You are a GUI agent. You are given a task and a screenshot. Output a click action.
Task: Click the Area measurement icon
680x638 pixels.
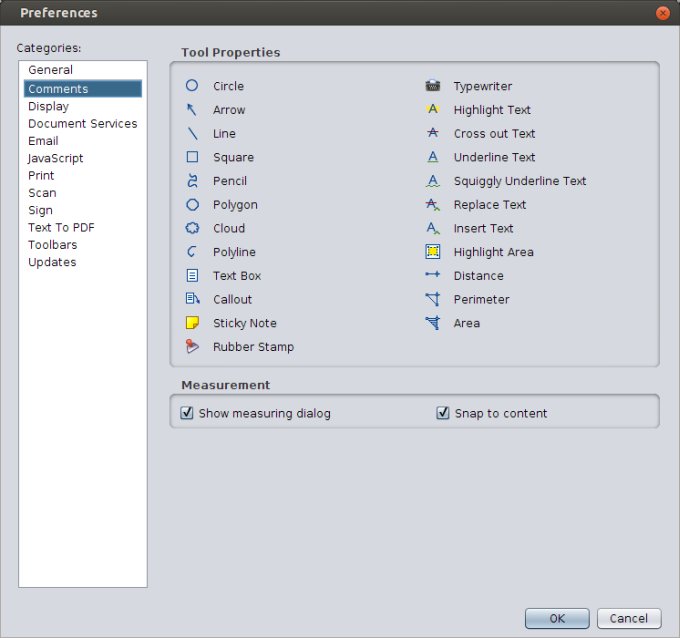433,323
